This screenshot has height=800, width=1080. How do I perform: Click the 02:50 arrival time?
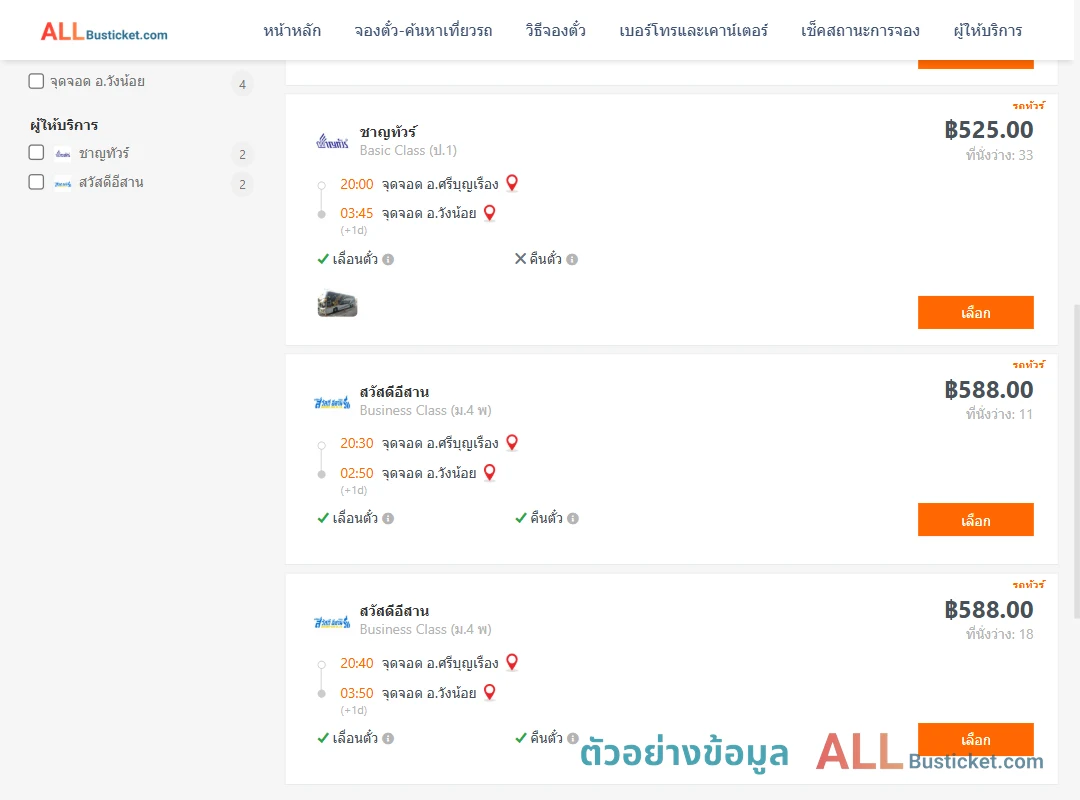pyautogui.click(x=357, y=473)
